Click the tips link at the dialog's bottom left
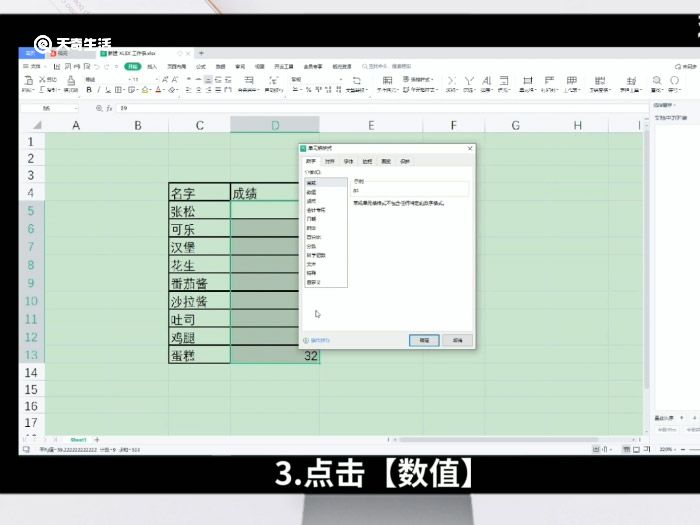700x525 pixels. [x=317, y=340]
